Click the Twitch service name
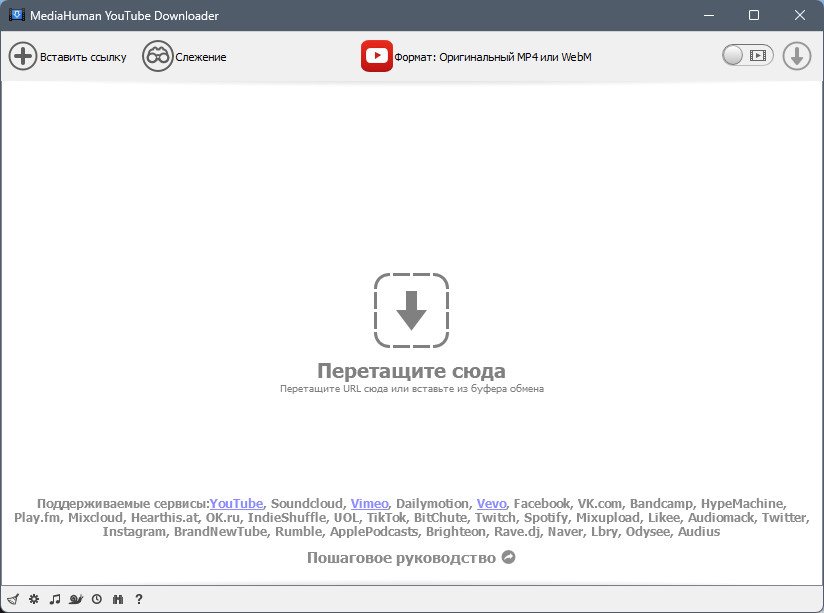The height and width of the screenshot is (613, 824). (x=495, y=518)
